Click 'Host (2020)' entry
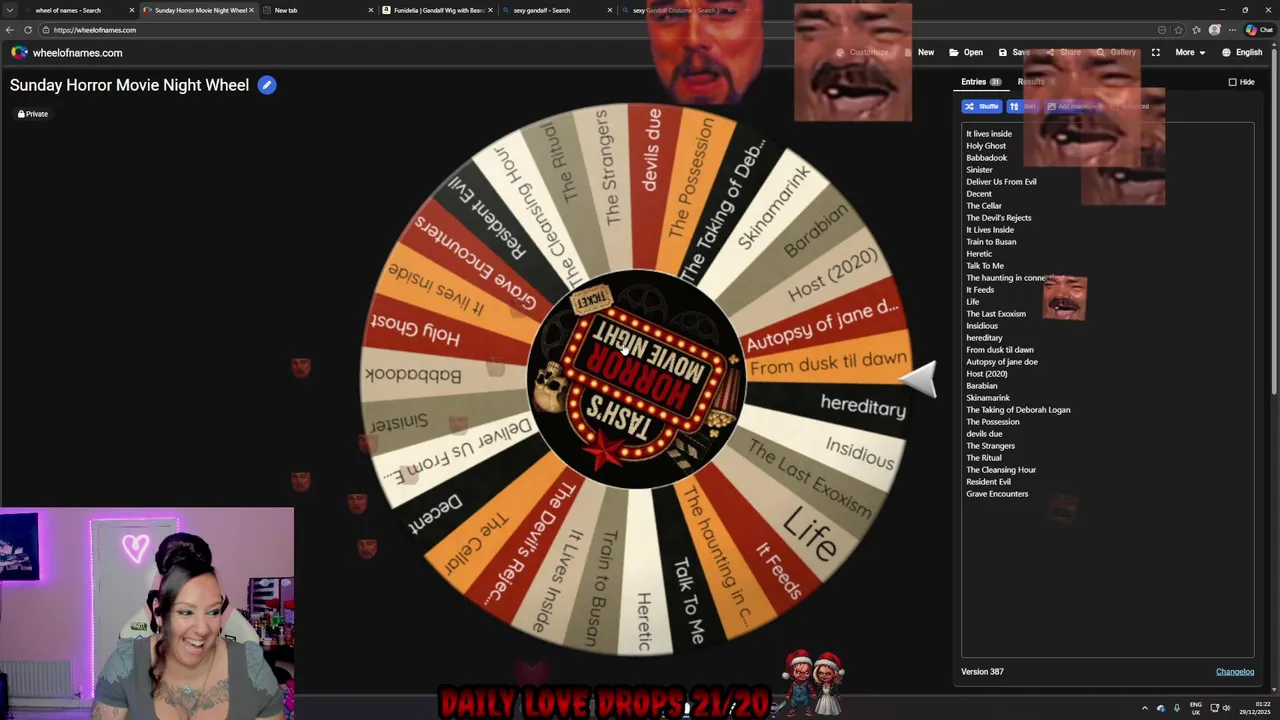The width and height of the screenshot is (1280, 720). tap(987, 374)
